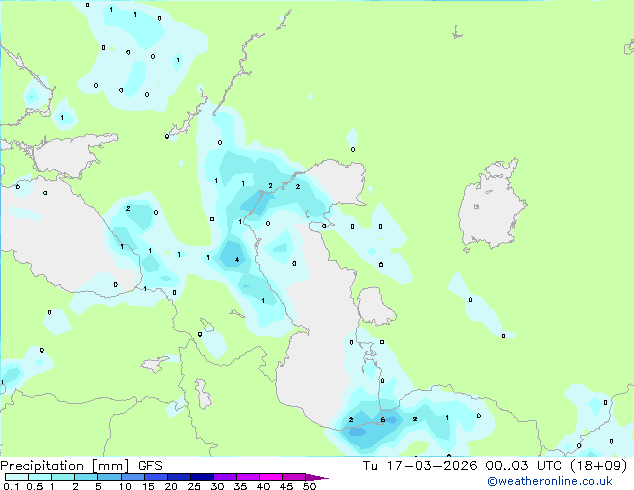The height and width of the screenshot is (490, 634).
Task: Click the 'Precipitation [mm]' title text
Action: [x=65, y=466]
